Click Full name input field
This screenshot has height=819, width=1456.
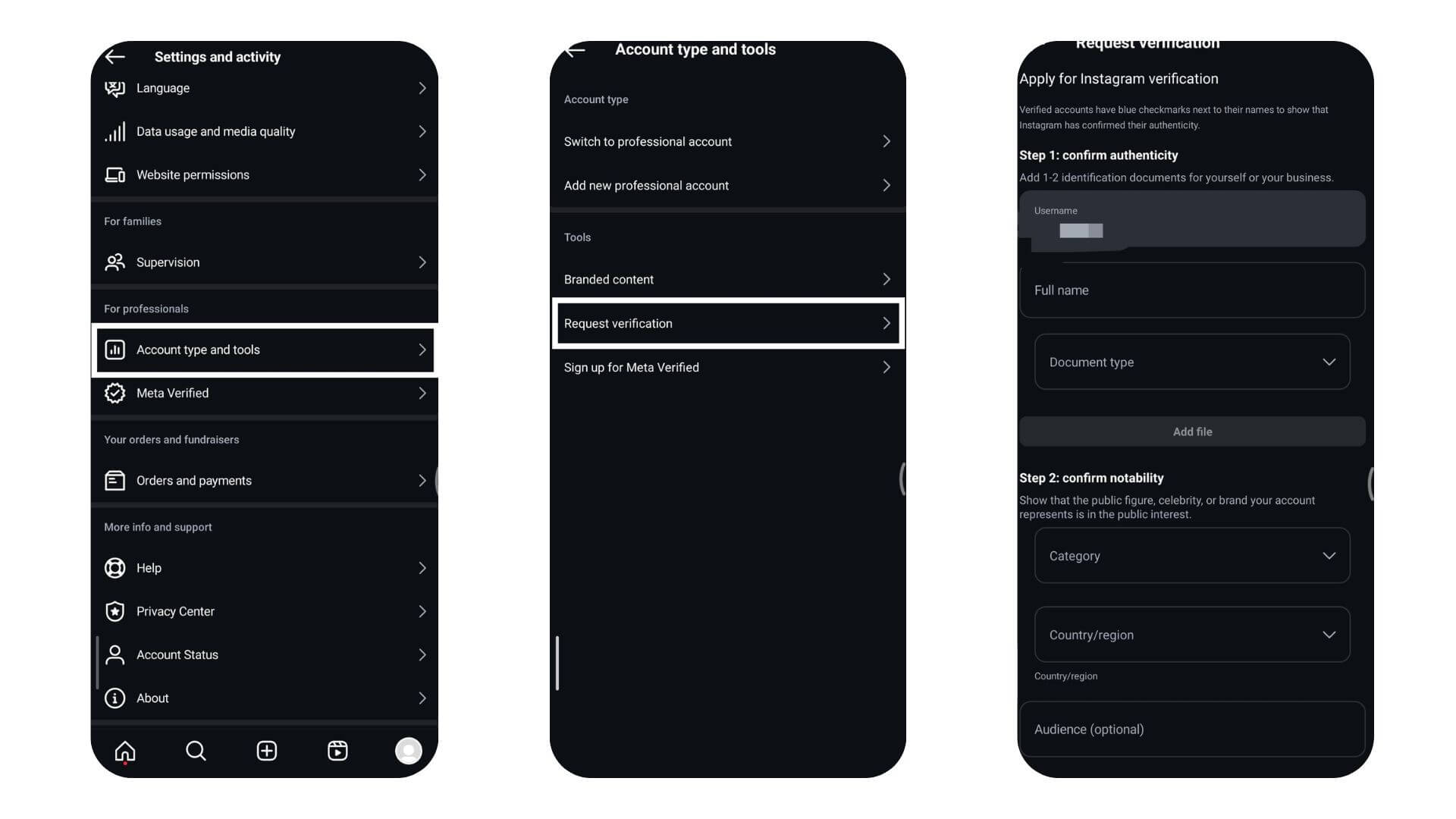[x=1192, y=289]
